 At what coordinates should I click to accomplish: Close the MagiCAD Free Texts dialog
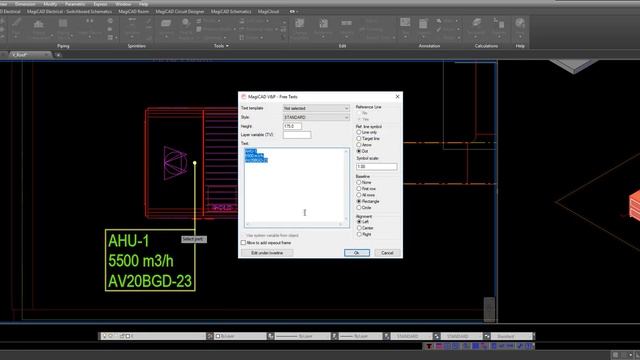[x=398, y=96]
